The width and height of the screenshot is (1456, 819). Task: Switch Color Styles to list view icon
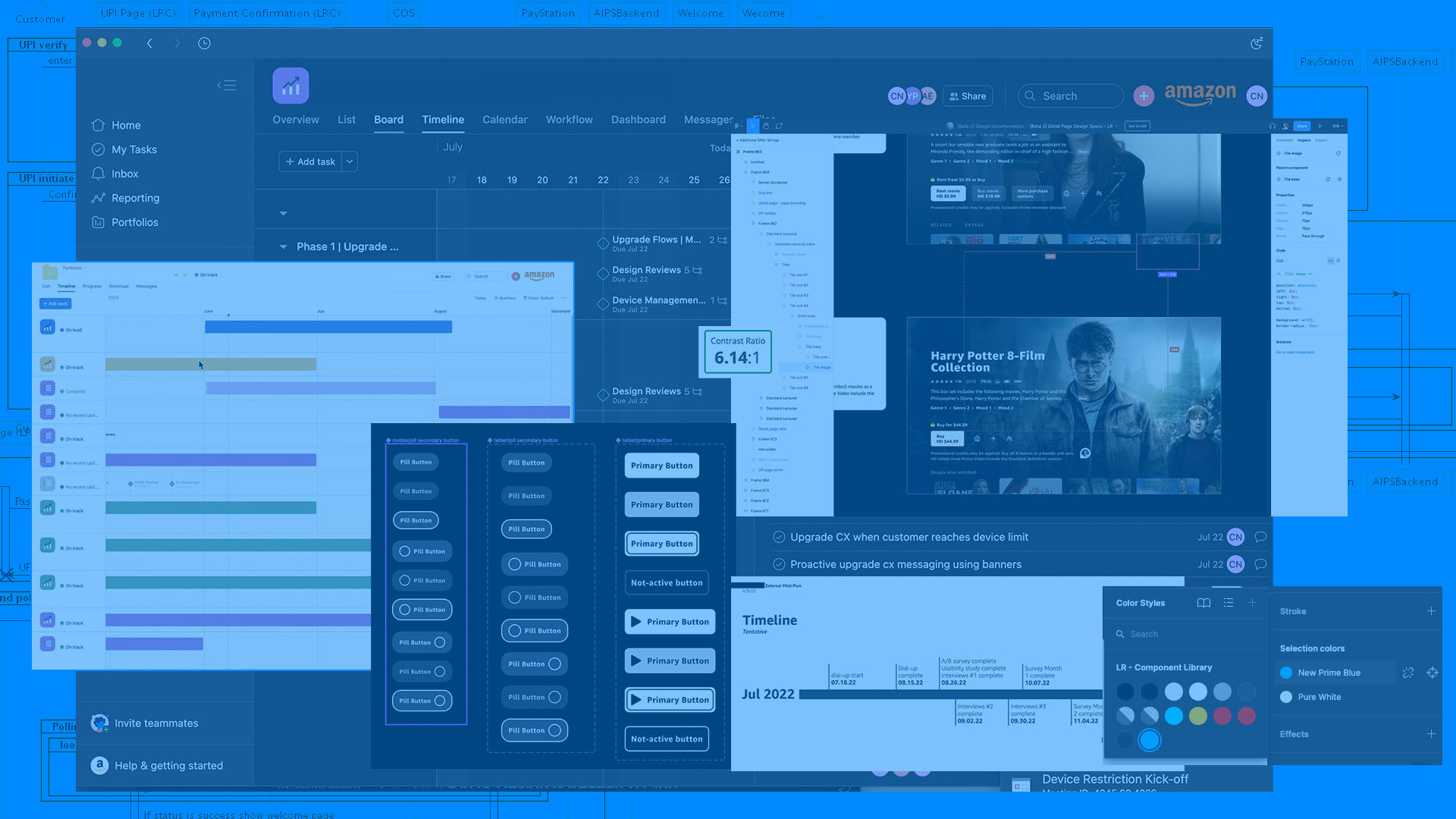click(1228, 603)
